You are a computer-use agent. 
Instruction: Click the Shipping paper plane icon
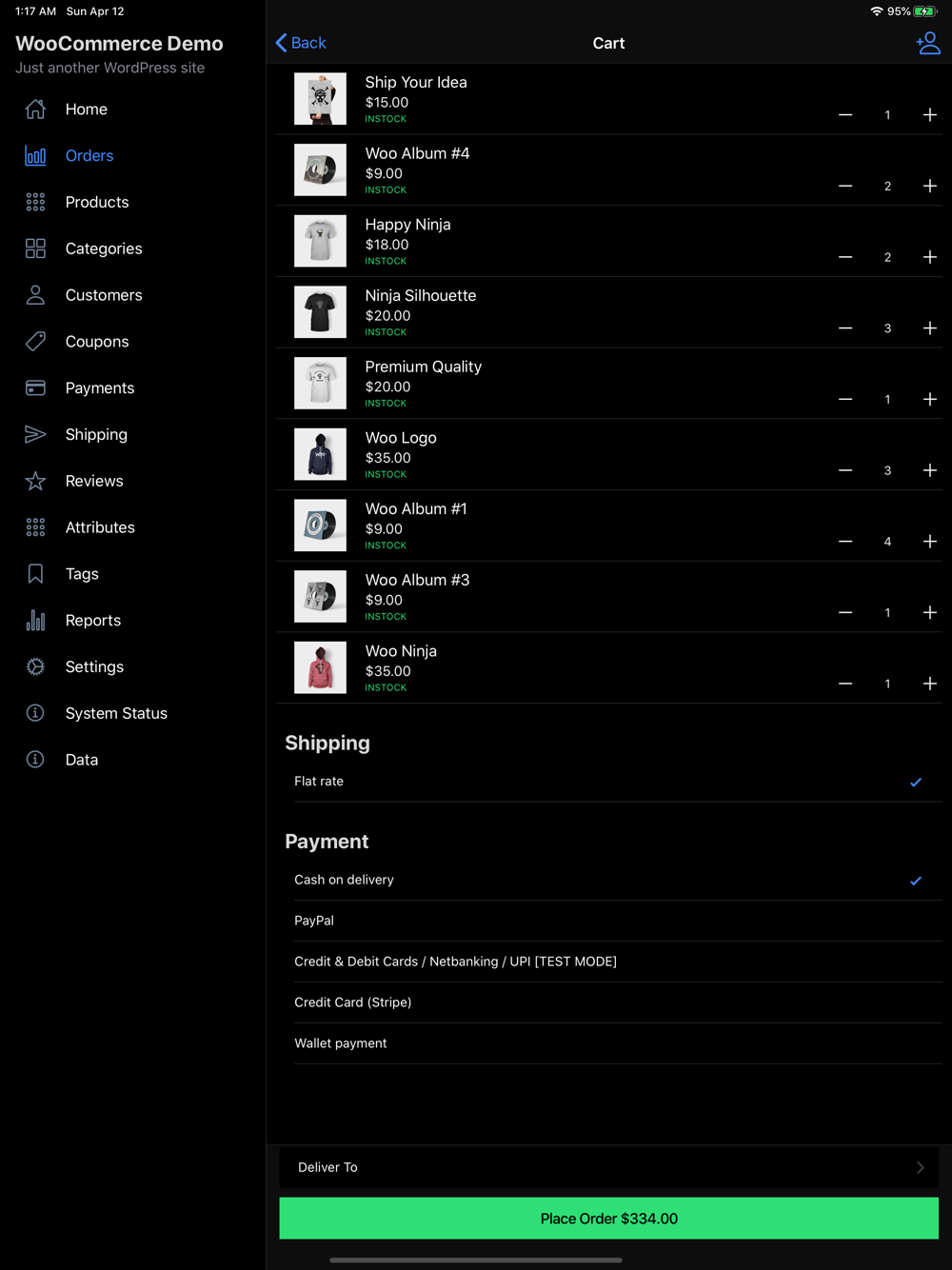[35, 434]
